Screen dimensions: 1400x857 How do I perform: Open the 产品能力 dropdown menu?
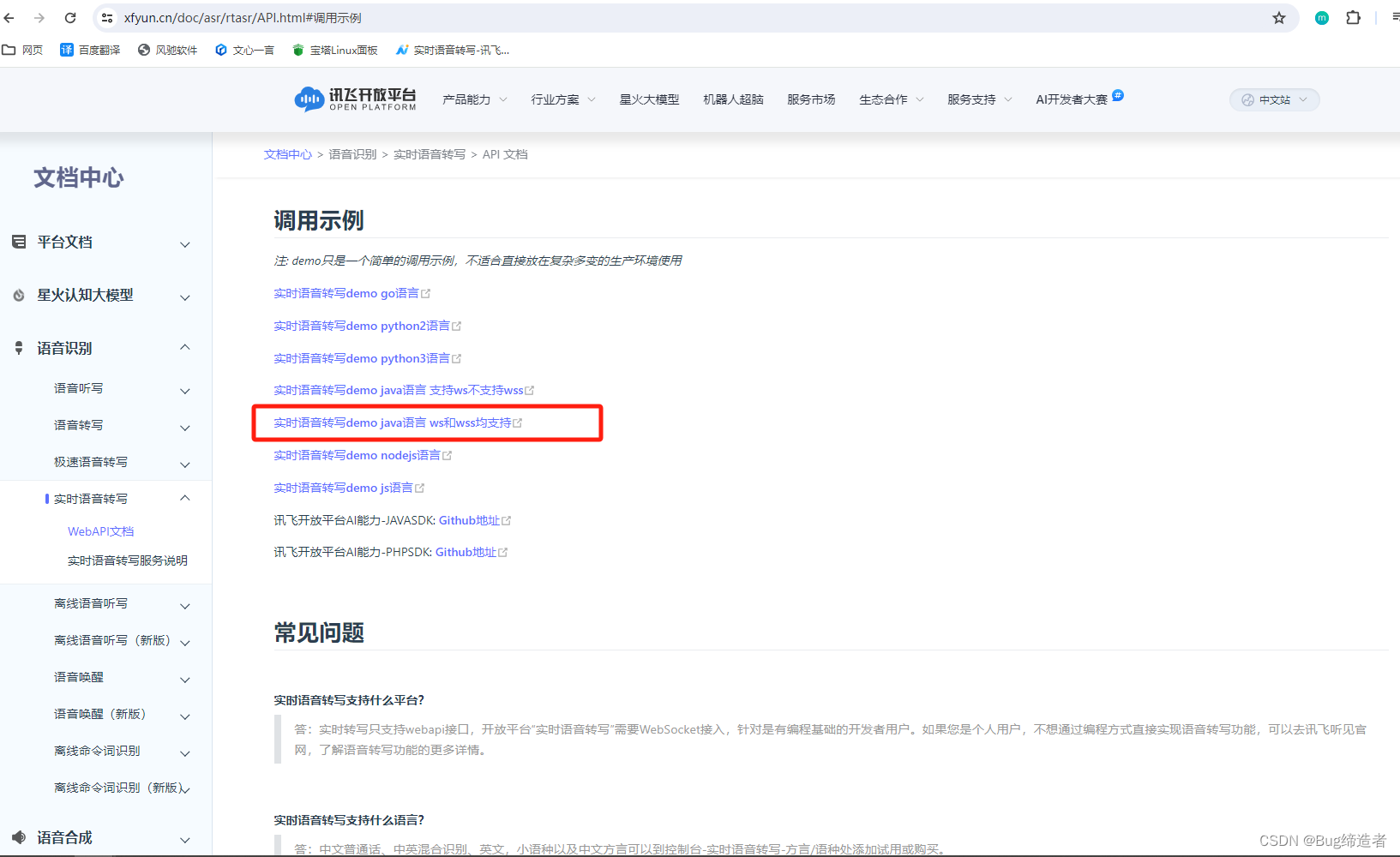pos(475,99)
